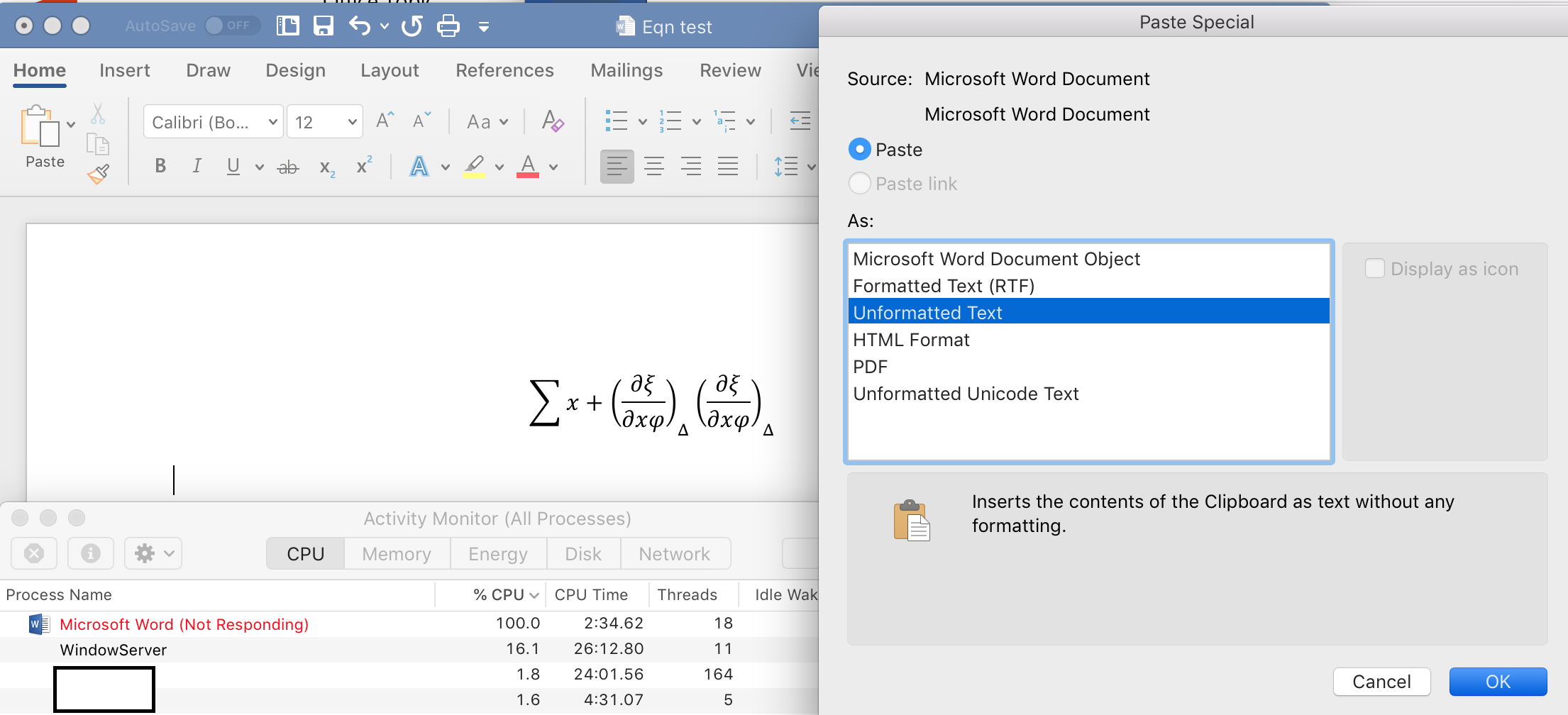The image size is (1568, 715).
Task: Click Cancel in Paste Special dialog
Action: pyautogui.click(x=1381, y=682)
